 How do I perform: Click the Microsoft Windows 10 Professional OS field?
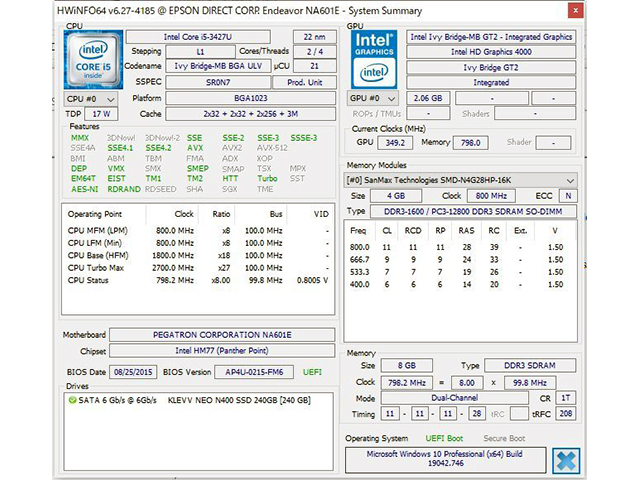click(445, 459)
